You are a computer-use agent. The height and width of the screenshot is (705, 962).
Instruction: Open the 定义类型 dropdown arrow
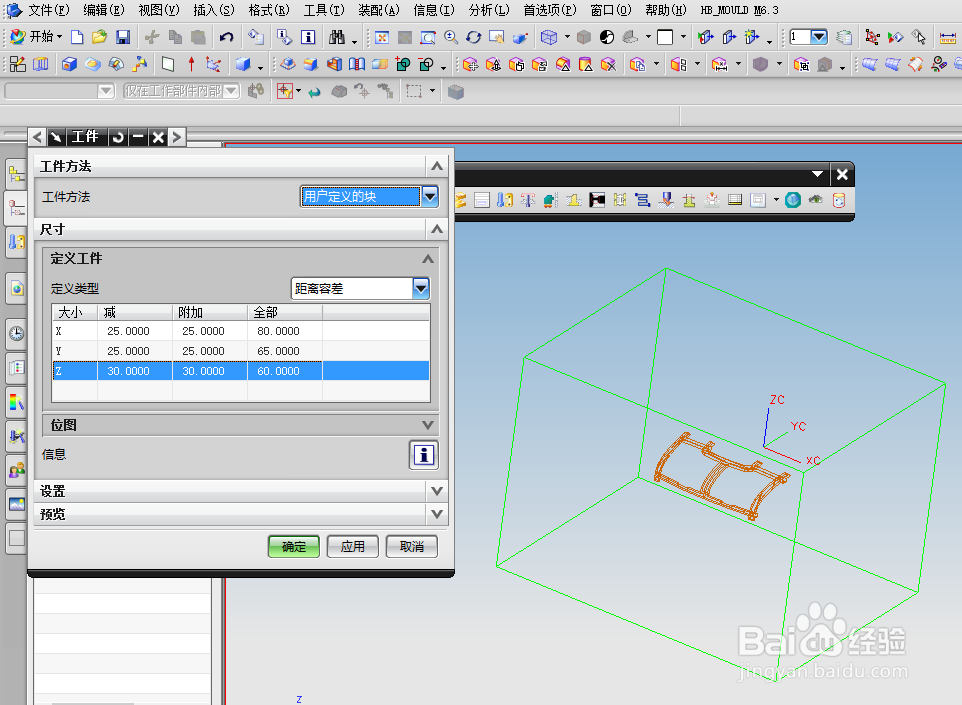pyautogui.click(x=421, y=288)
